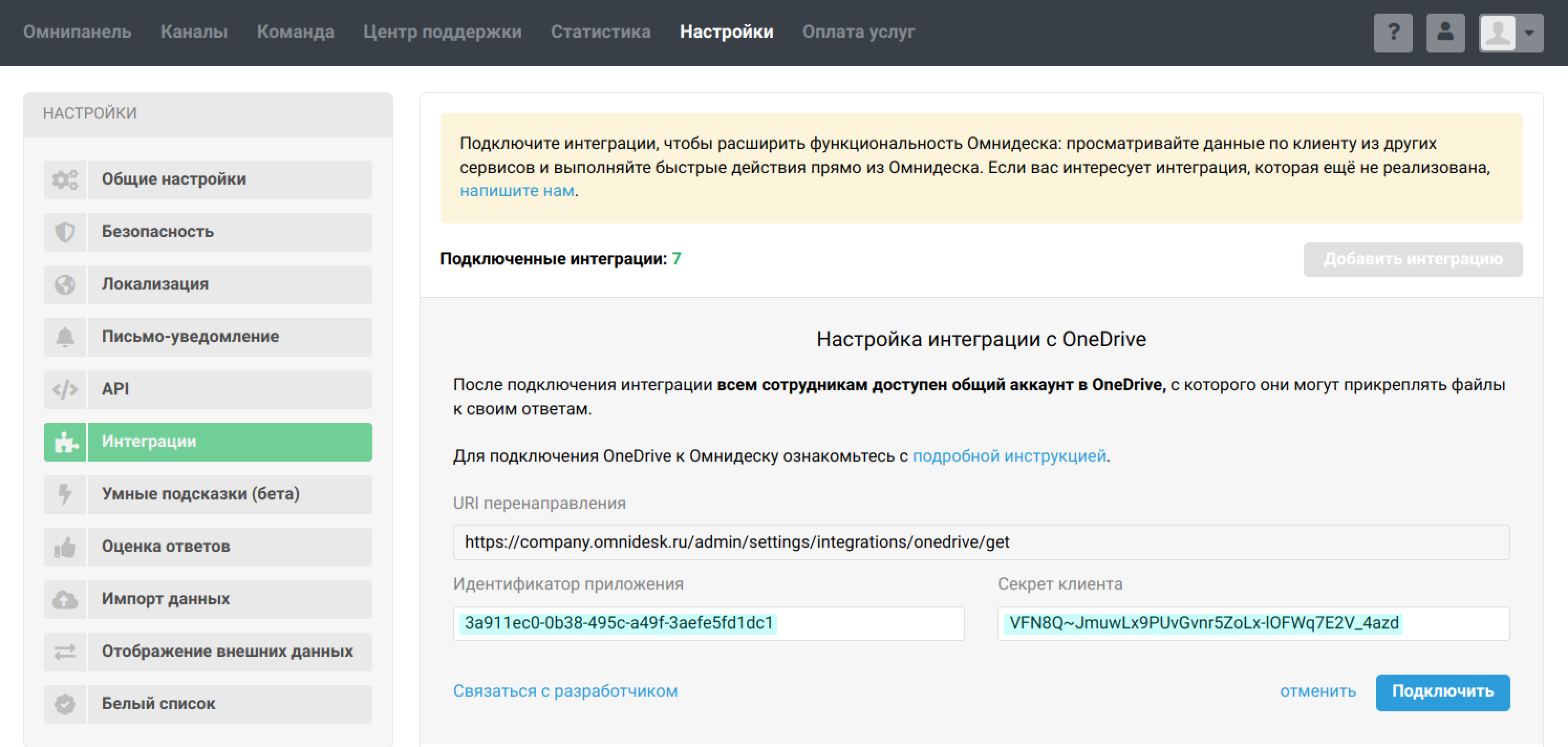The height and width of the screenshot is (747, 1568).
Task: Switch to Центр поддержки section
Action: 443,31
